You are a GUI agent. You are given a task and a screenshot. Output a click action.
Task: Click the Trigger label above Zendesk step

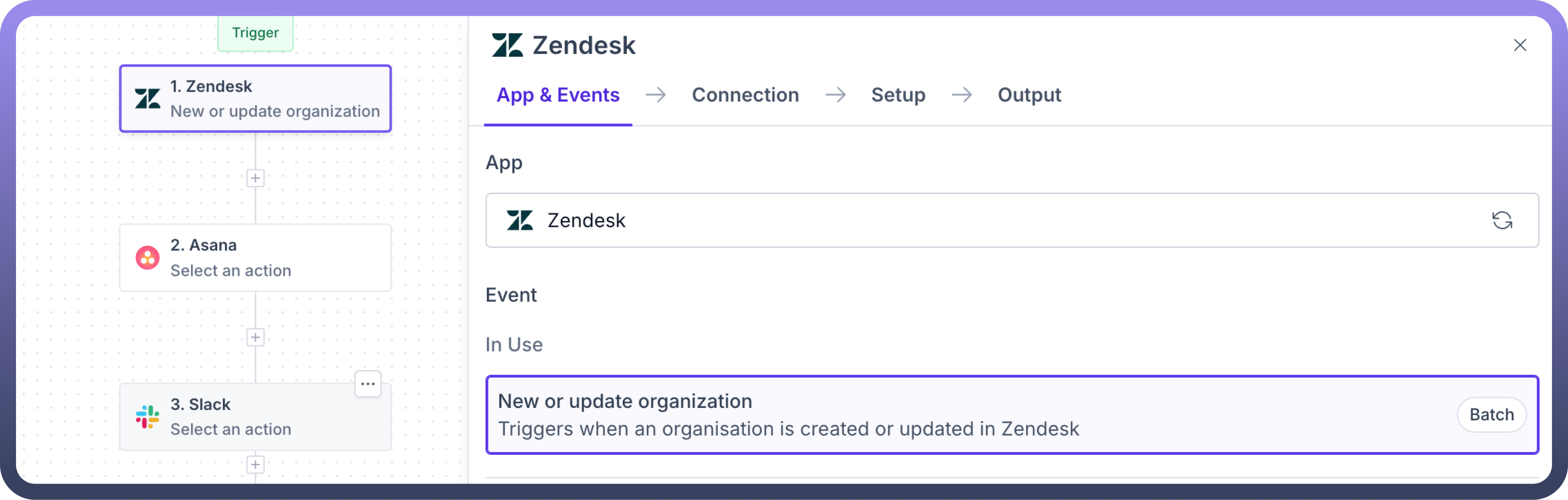tap(255, 33)
